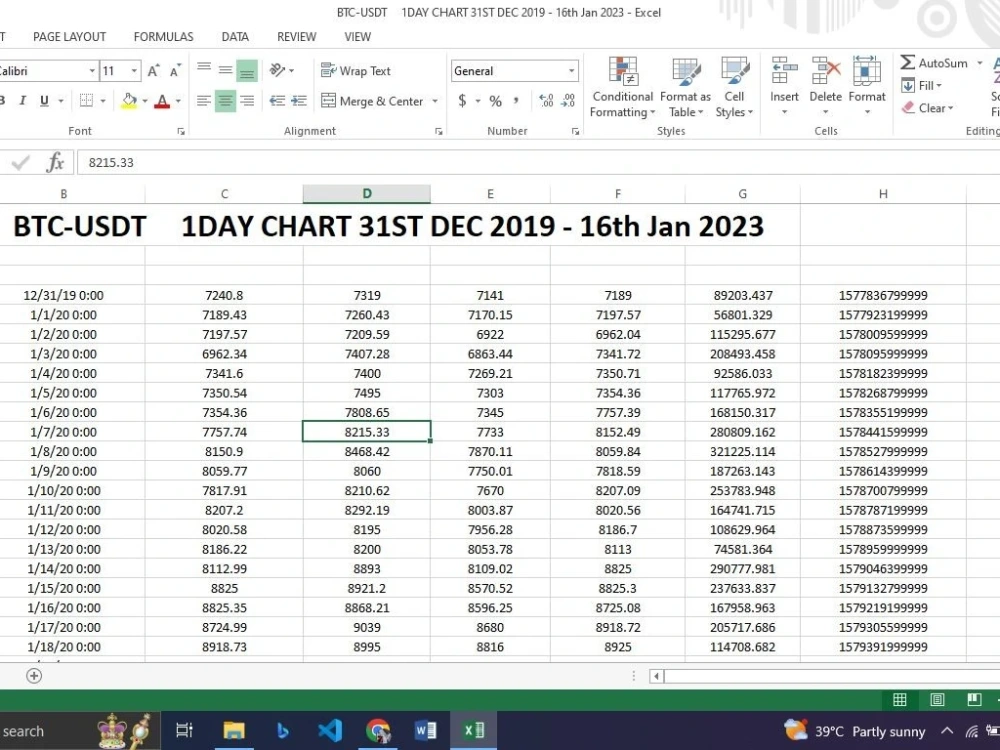Set Top Align for cells
Image resolution: width=1000 pixels, height=750 pixels.
coord(204,70)
